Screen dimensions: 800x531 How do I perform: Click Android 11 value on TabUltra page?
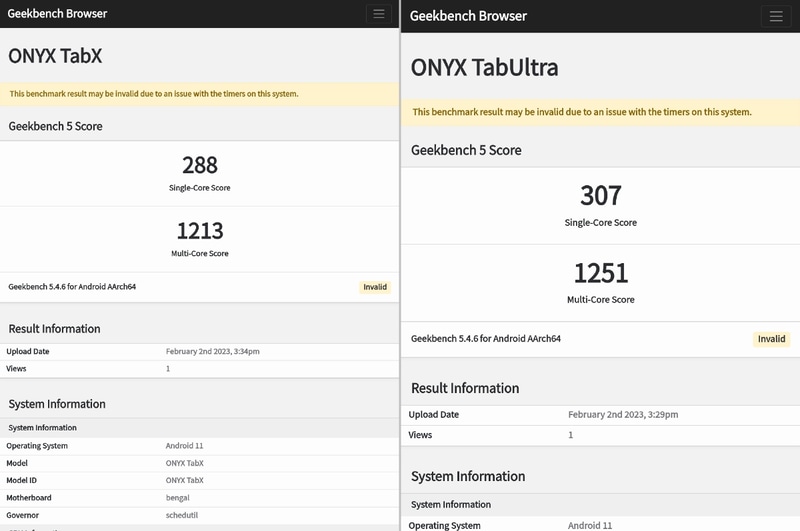[x=590, y=525]
